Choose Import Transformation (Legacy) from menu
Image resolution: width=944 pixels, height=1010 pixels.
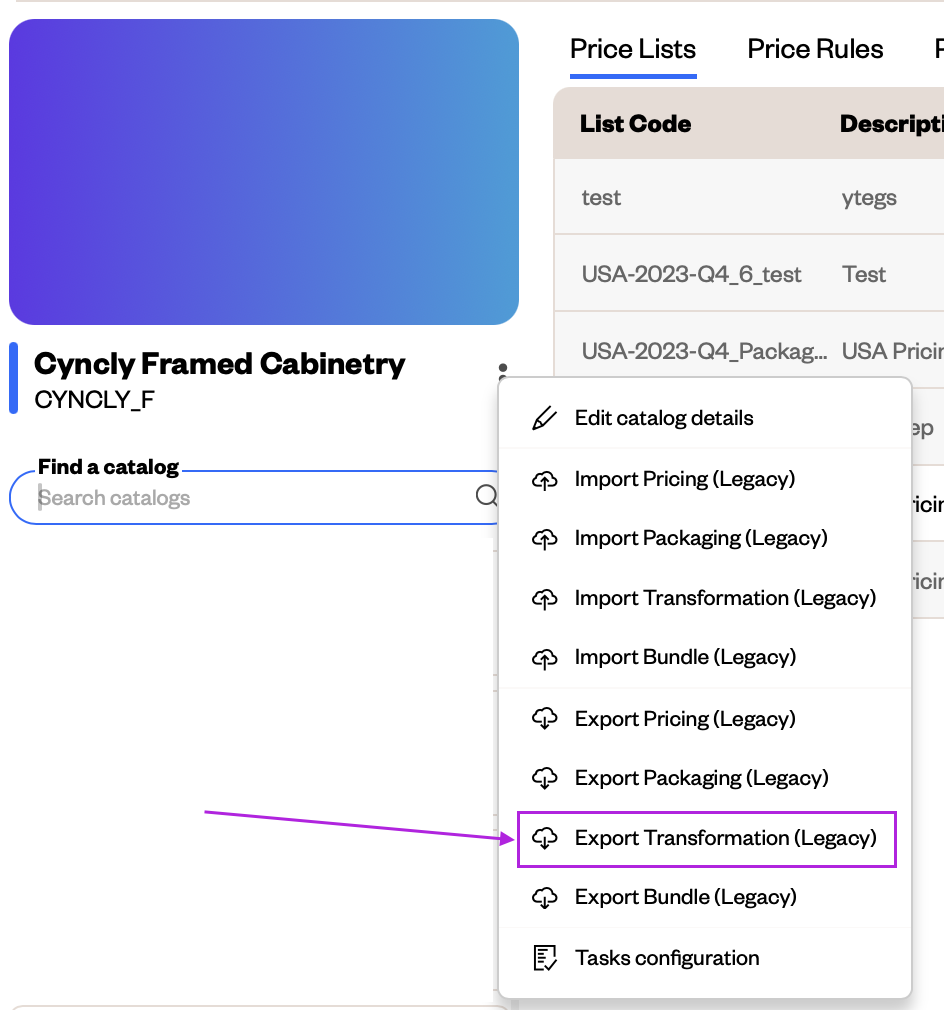coord(706,598)
